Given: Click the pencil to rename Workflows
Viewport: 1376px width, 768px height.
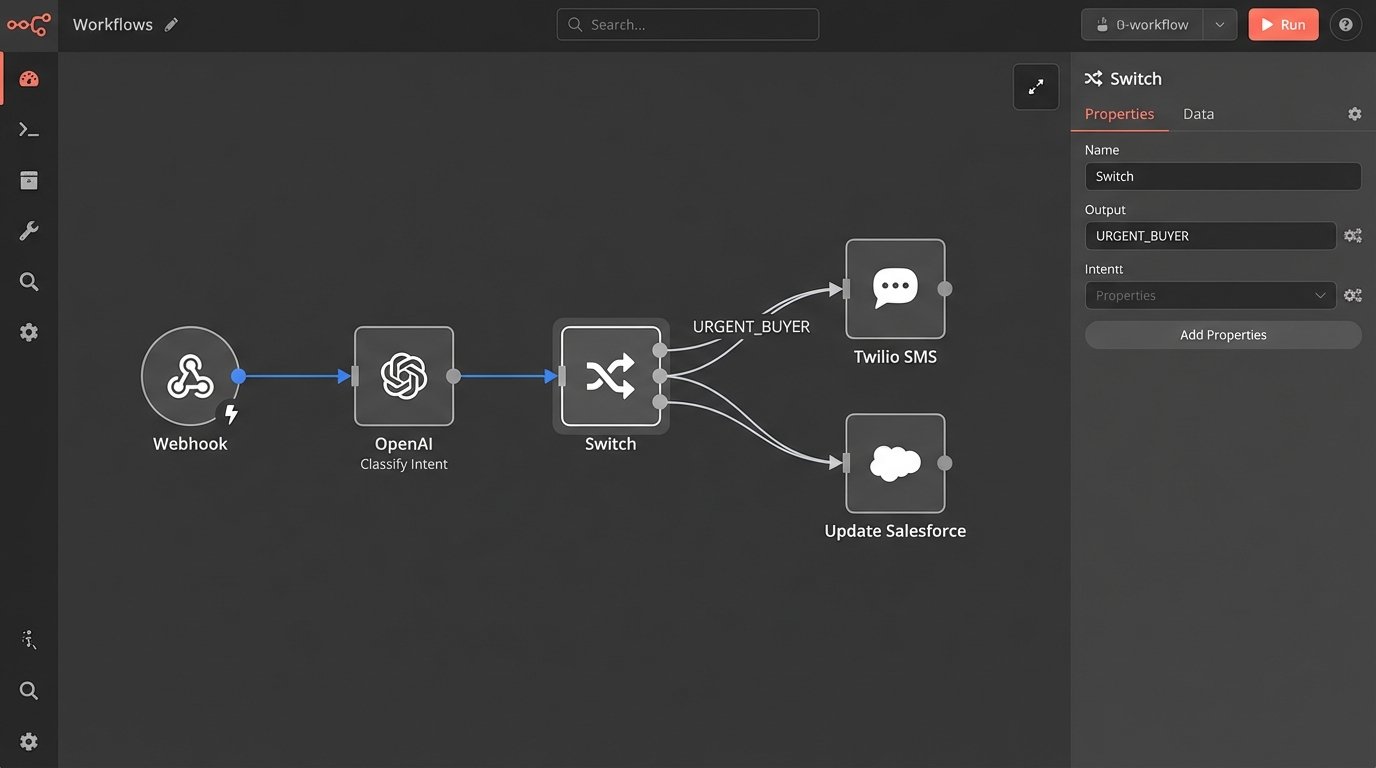Looking at the screenshot, I should [172, 25].
